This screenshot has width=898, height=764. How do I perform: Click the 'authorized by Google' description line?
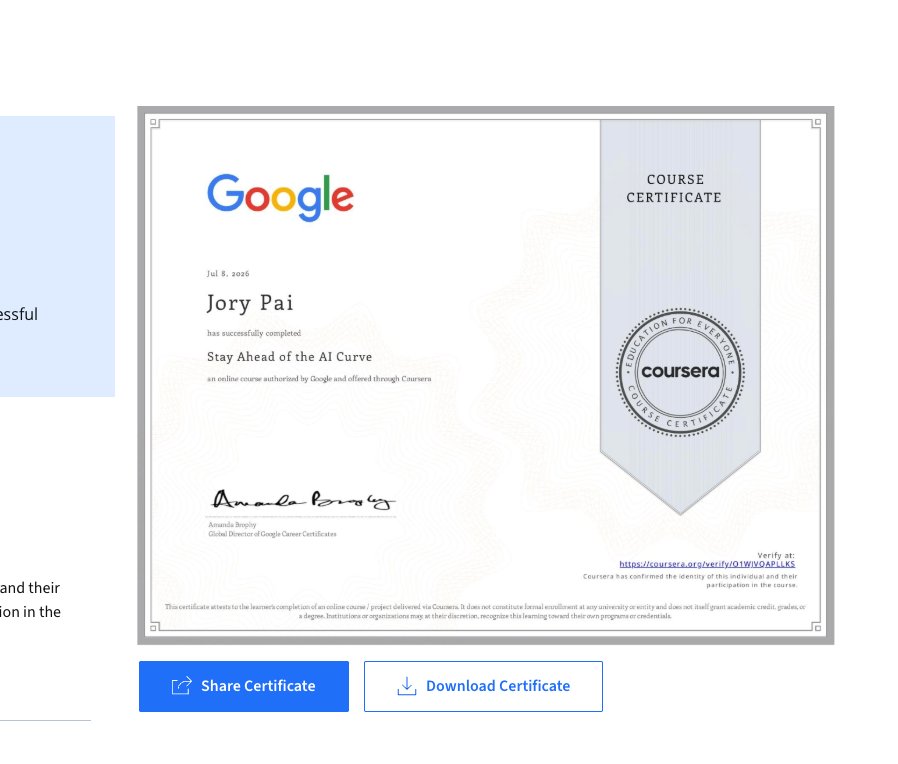[319, 379]
